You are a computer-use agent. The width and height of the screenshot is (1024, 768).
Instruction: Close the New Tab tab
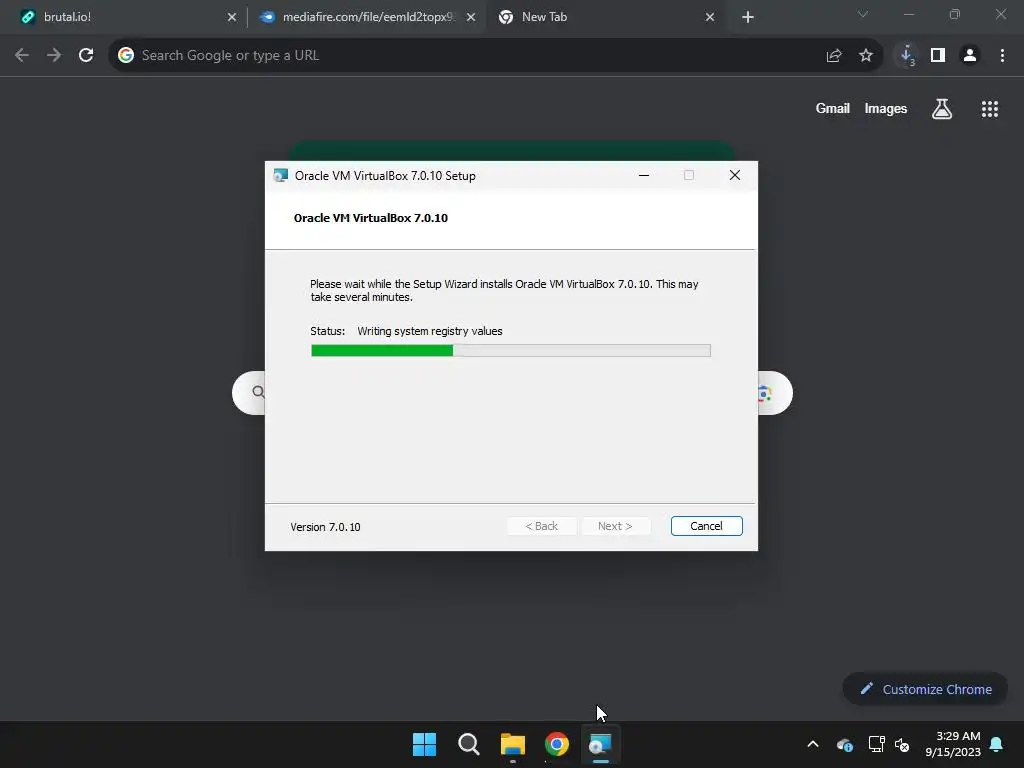[710, 17]
